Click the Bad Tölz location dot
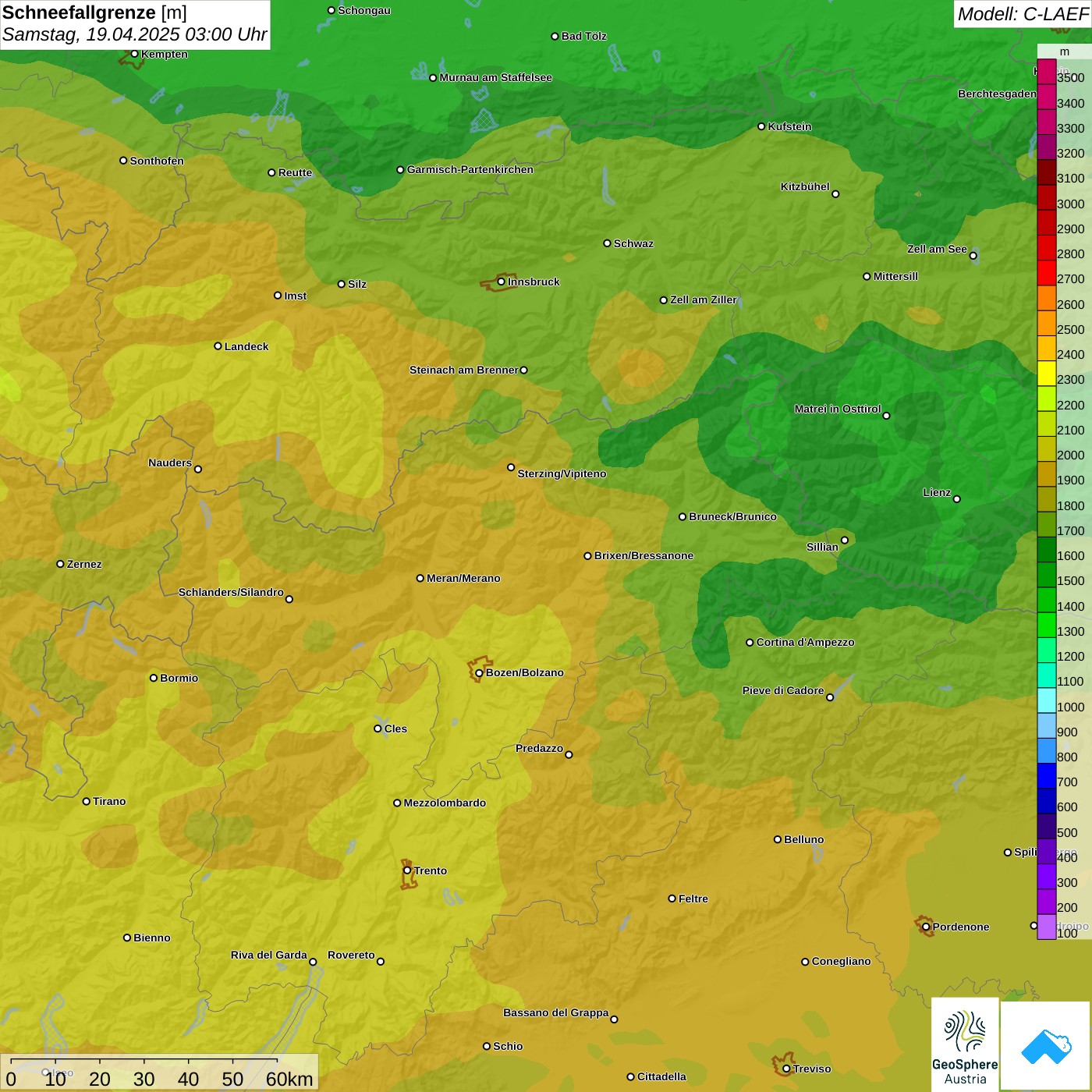The width and height of the screenshot is (1092, 1092). (x=555, y=36)
